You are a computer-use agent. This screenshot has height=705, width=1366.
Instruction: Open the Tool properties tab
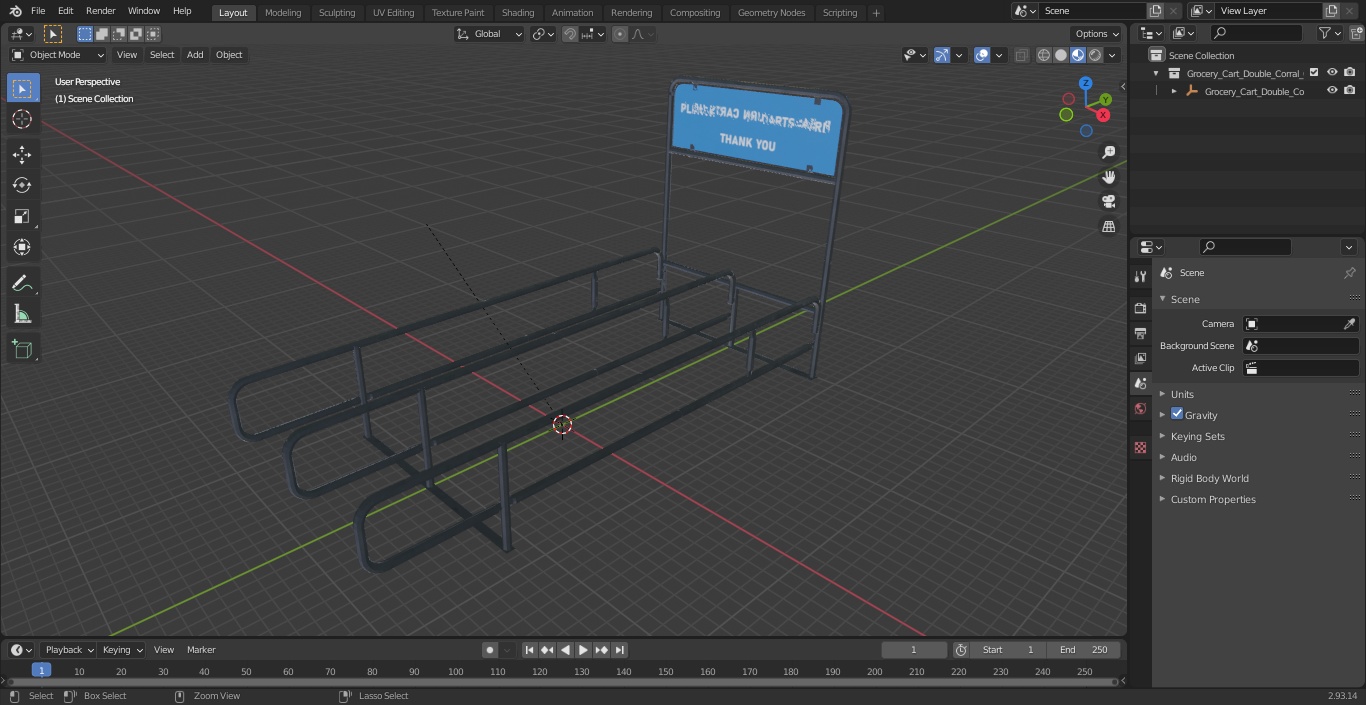1140,276
